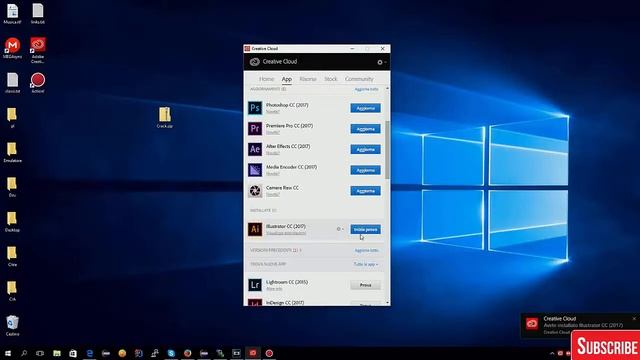The width and height of the screenshot is (640, 360).
Task: Select the MEGAsync desktop shortcut
Action: tap(12, 47)
